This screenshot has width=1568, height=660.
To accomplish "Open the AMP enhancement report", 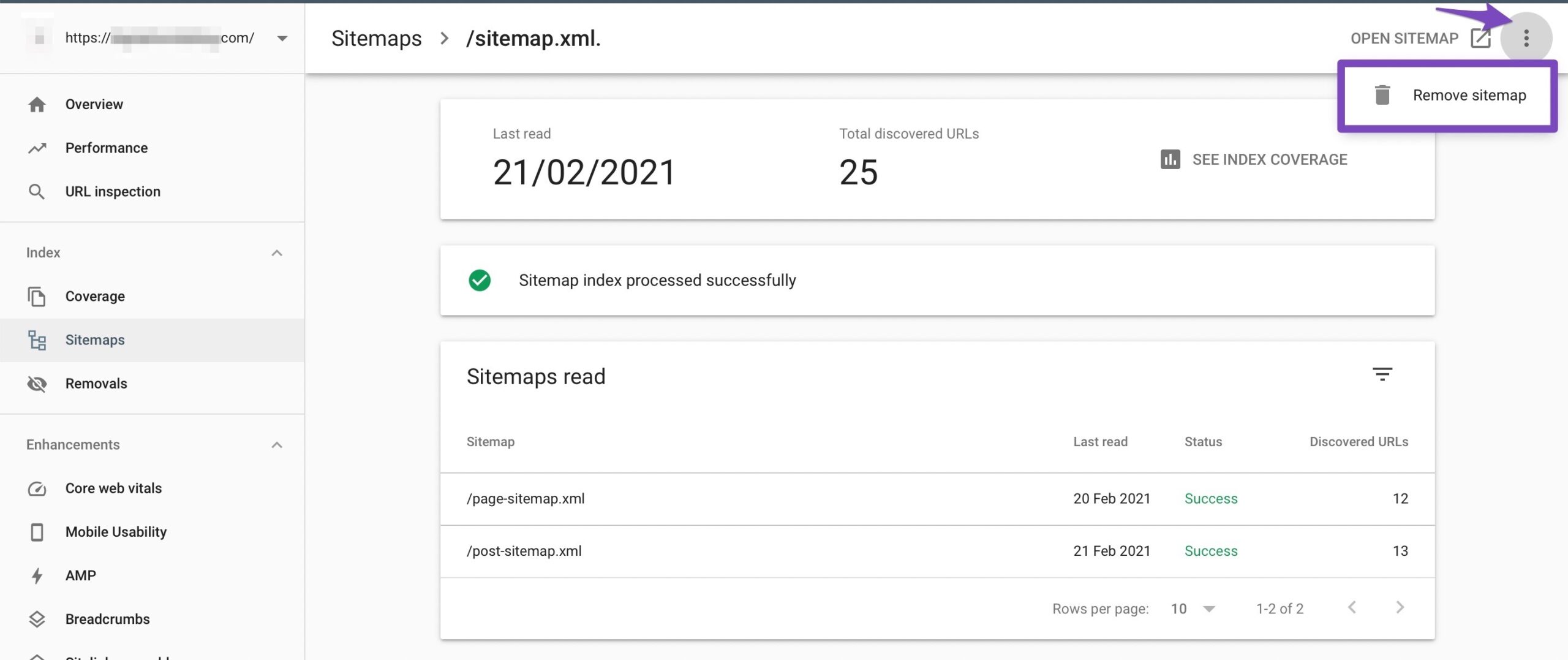I will (x=80, y=575).
